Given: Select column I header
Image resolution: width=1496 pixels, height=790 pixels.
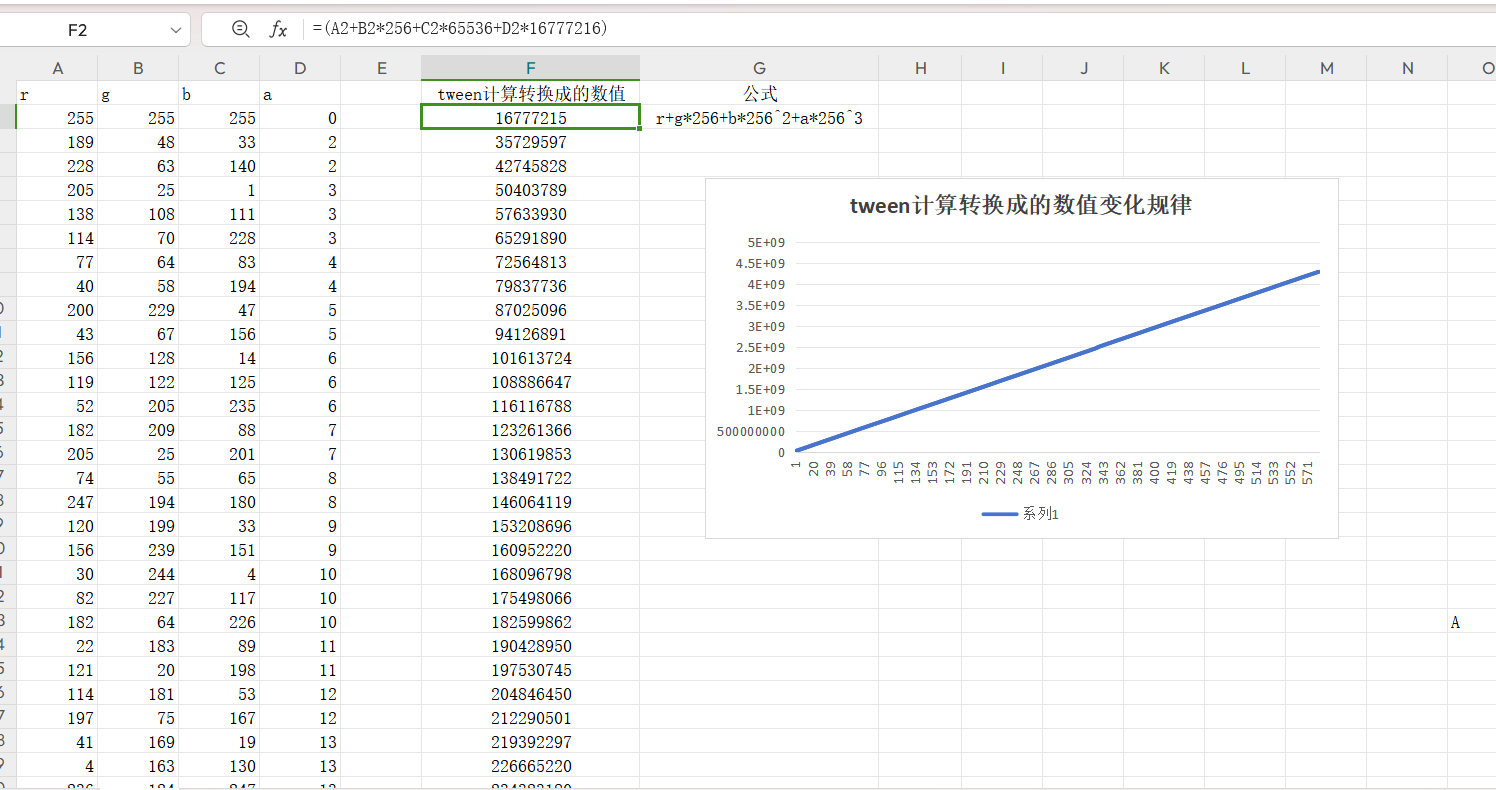Looking at the screenshot, I should tap(1002, 68).
